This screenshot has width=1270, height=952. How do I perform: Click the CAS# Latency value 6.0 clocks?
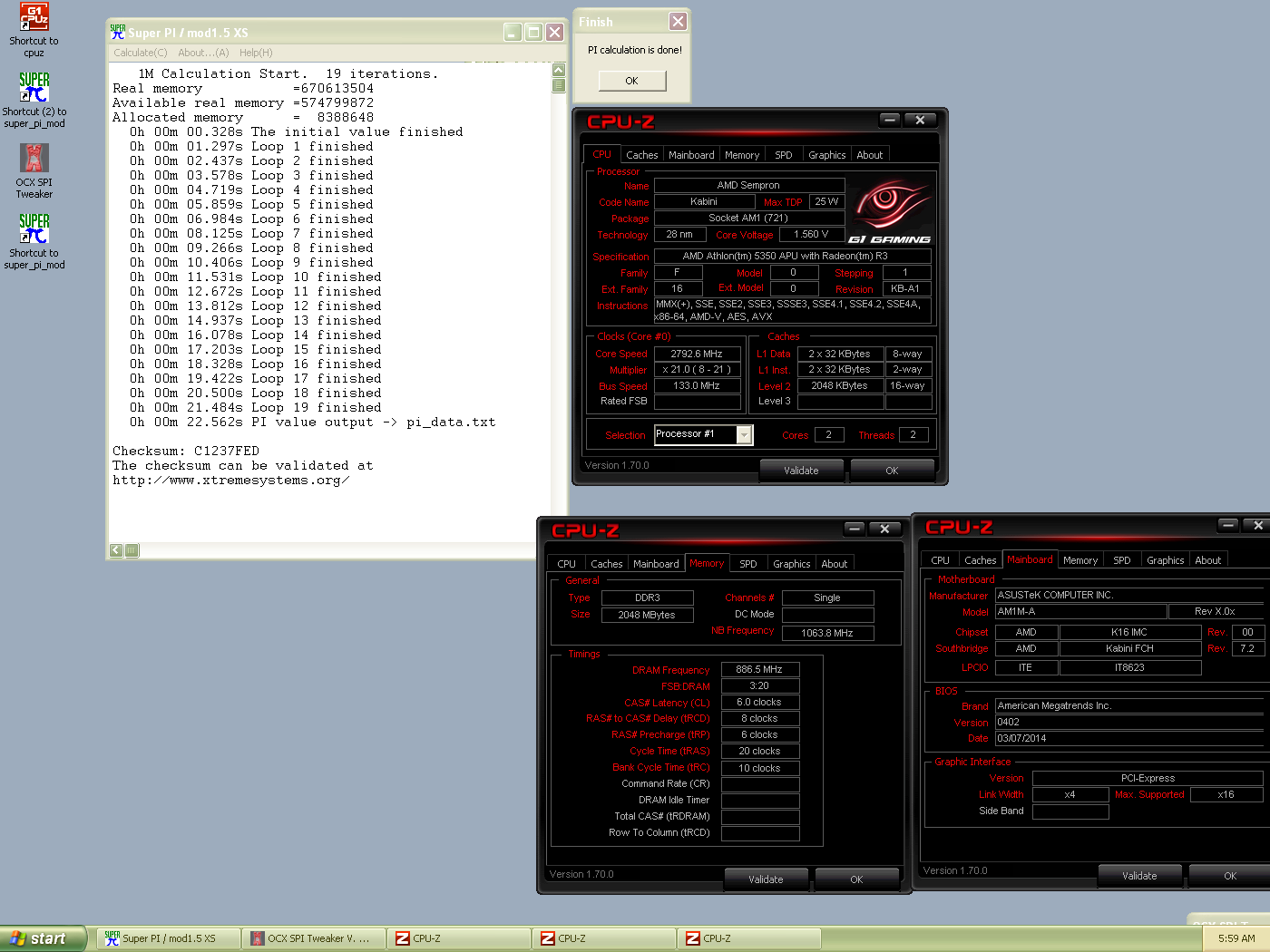[760, 703]
